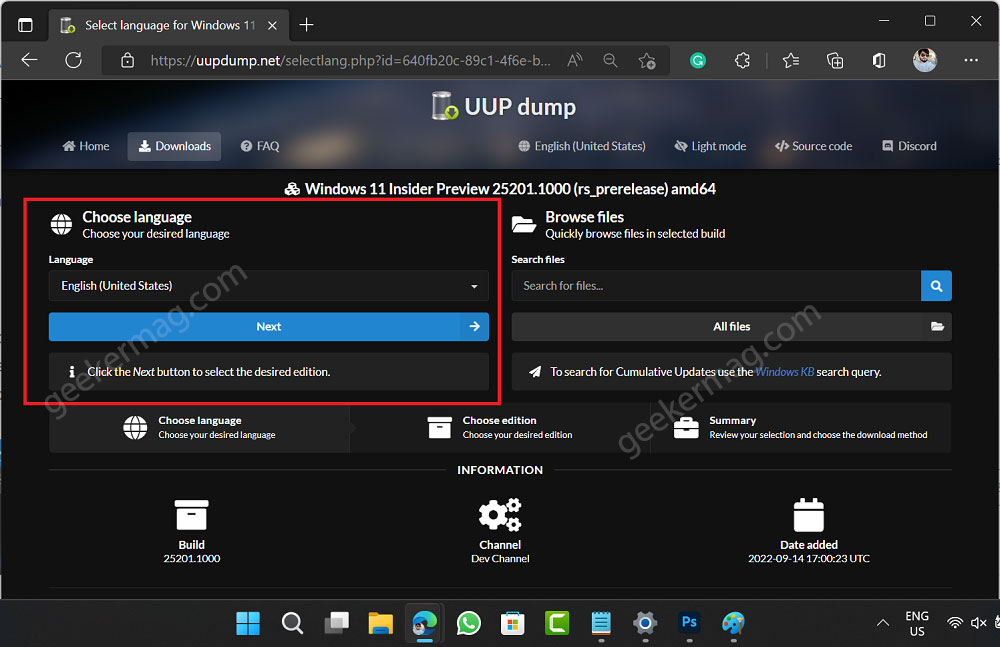Image resolution: width=1000 pixels, height=647 pixels.
Task: Open the Windows Start menu
Action: [x=248, y=623]
